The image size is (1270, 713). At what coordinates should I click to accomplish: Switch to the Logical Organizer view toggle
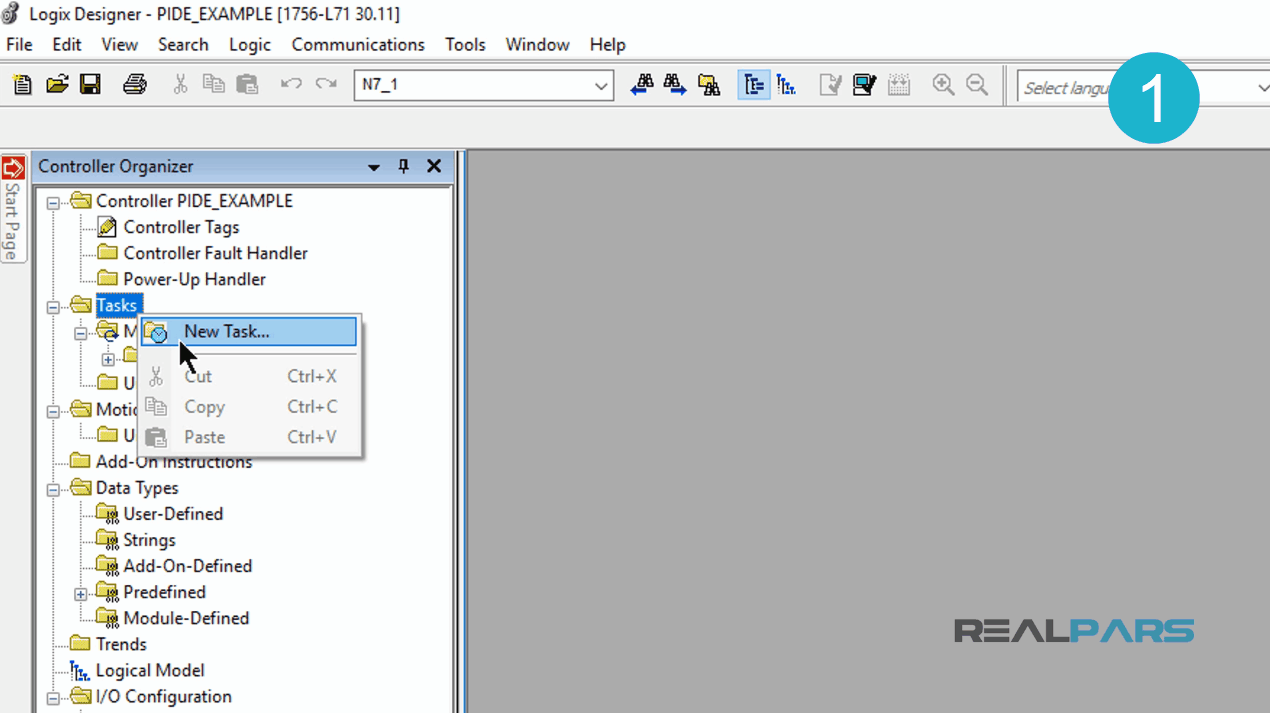[787, 85]
